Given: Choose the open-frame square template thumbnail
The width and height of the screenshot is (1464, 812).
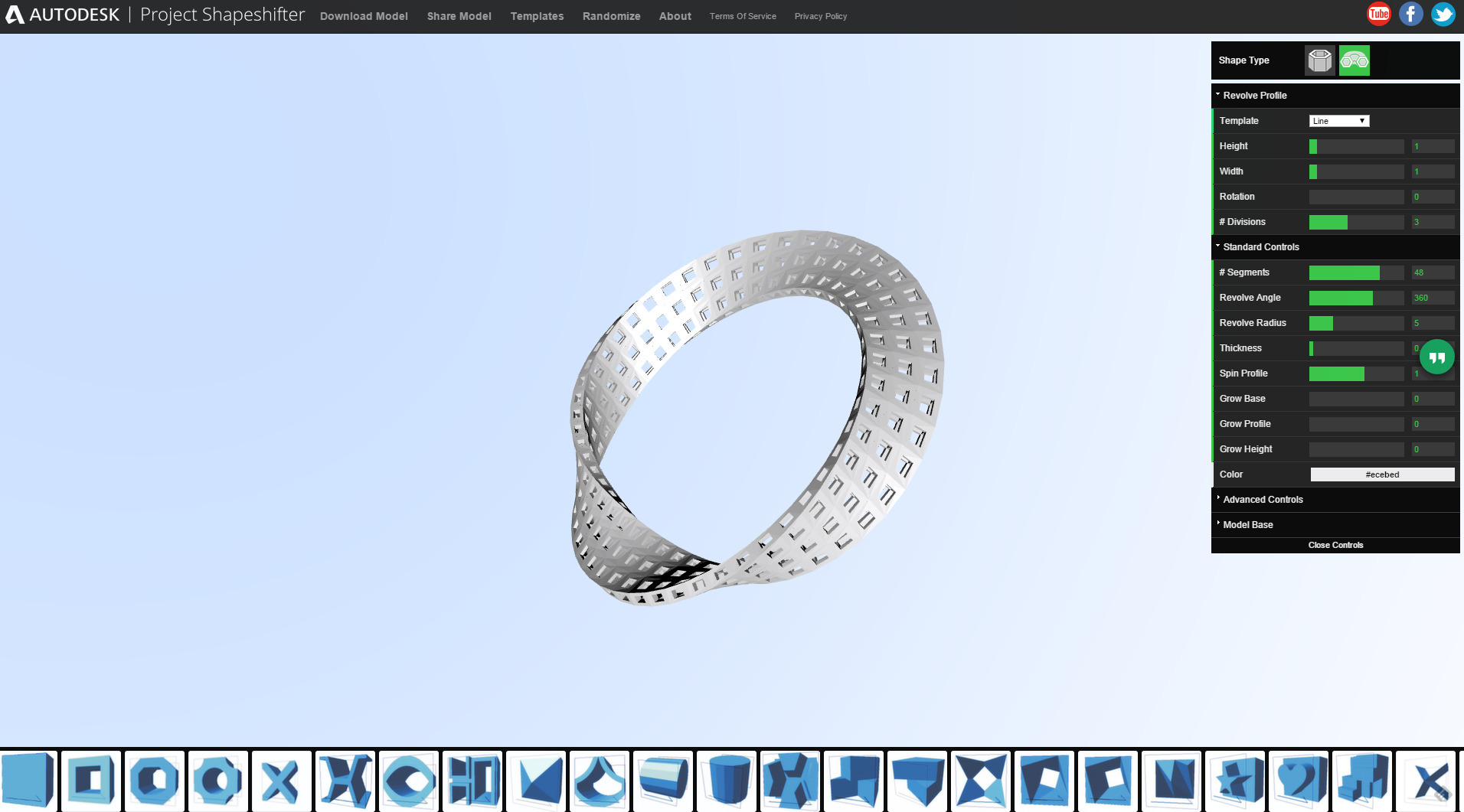Looking at the screenshot, I should (x=90, y=781).
